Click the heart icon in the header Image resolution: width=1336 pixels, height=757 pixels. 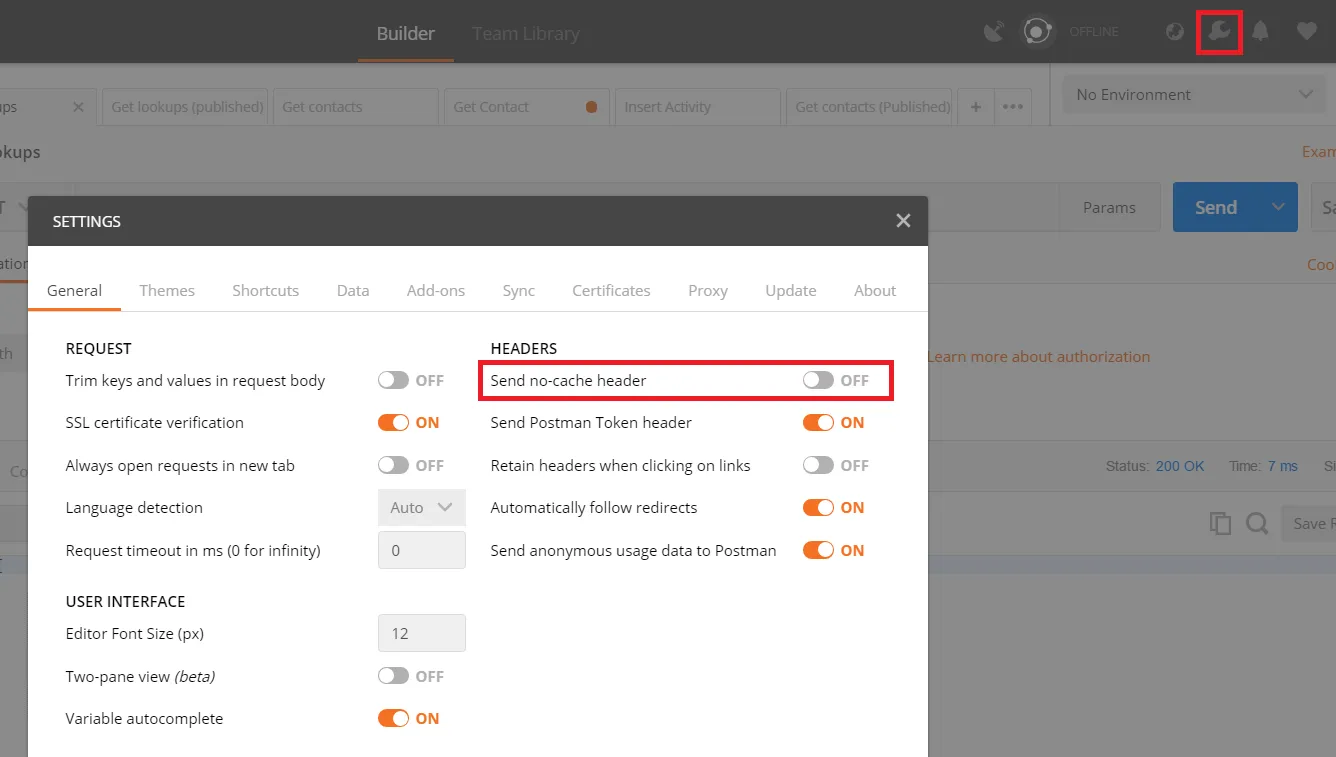tap(1307, 31)
